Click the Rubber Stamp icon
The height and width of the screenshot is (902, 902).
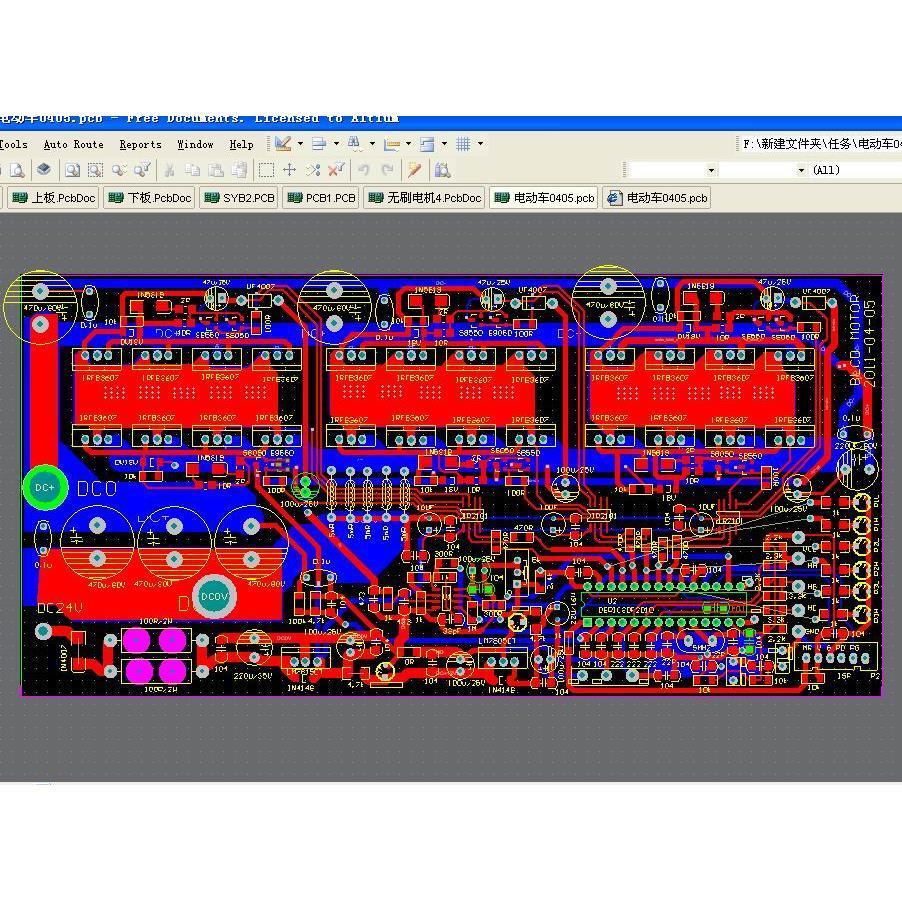tap(239, 170)
